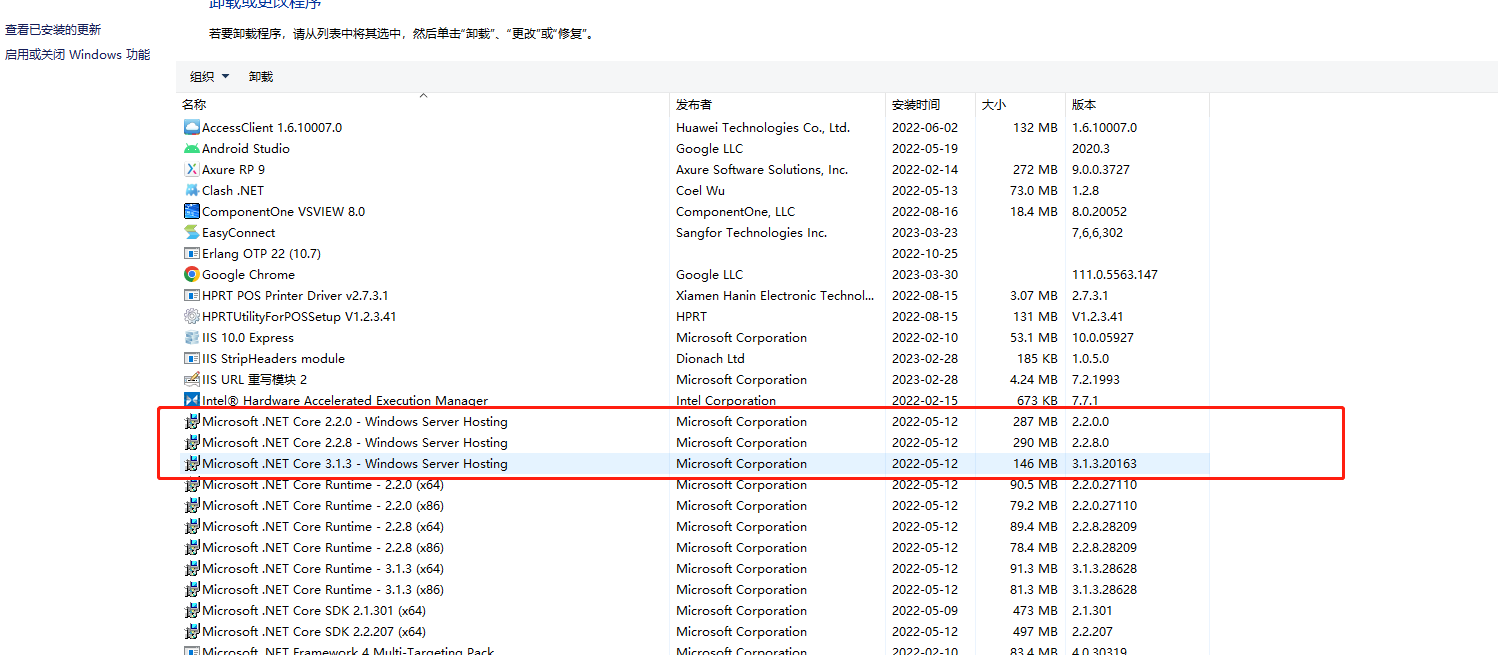Screen dimensions: 1498x655
Task: Select version 2.1.301 cell
Action: coord(1093,610)
